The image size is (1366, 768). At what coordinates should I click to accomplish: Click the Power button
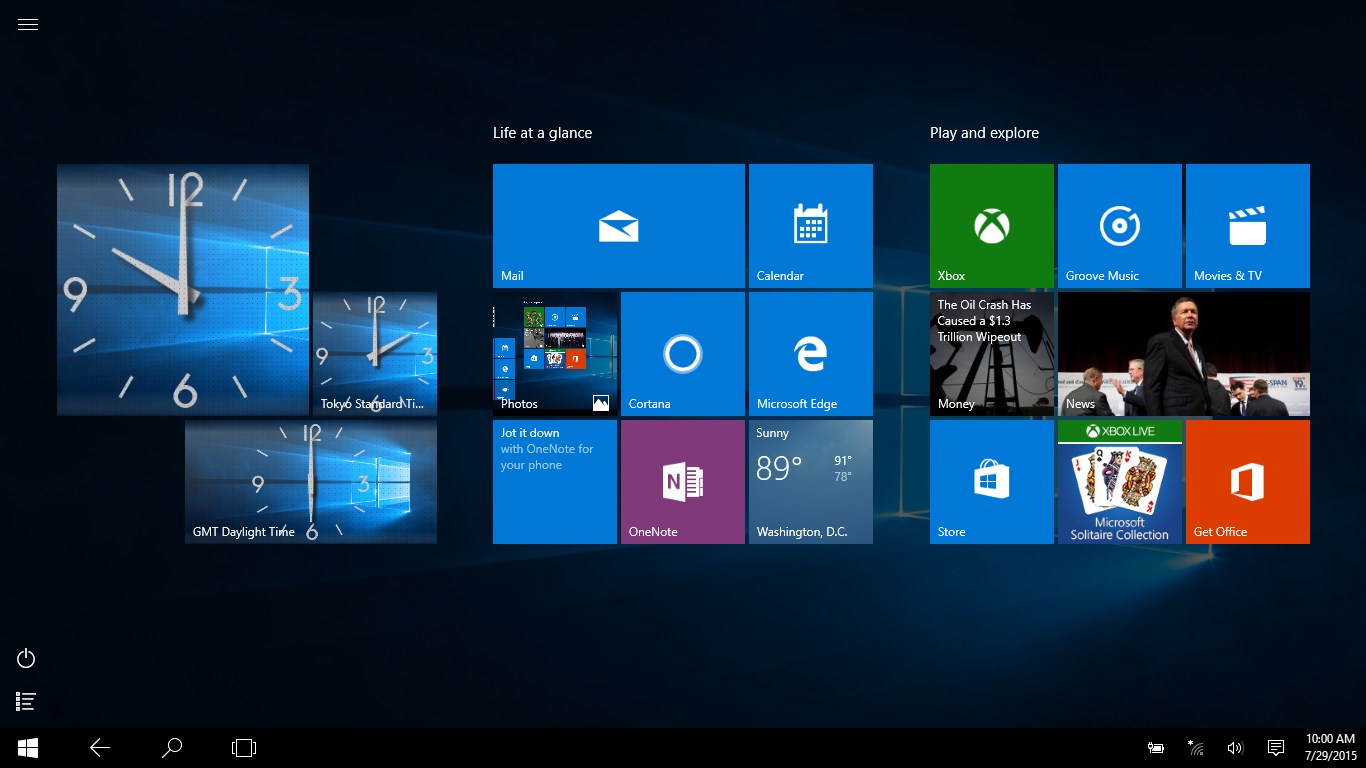[25, 658]
